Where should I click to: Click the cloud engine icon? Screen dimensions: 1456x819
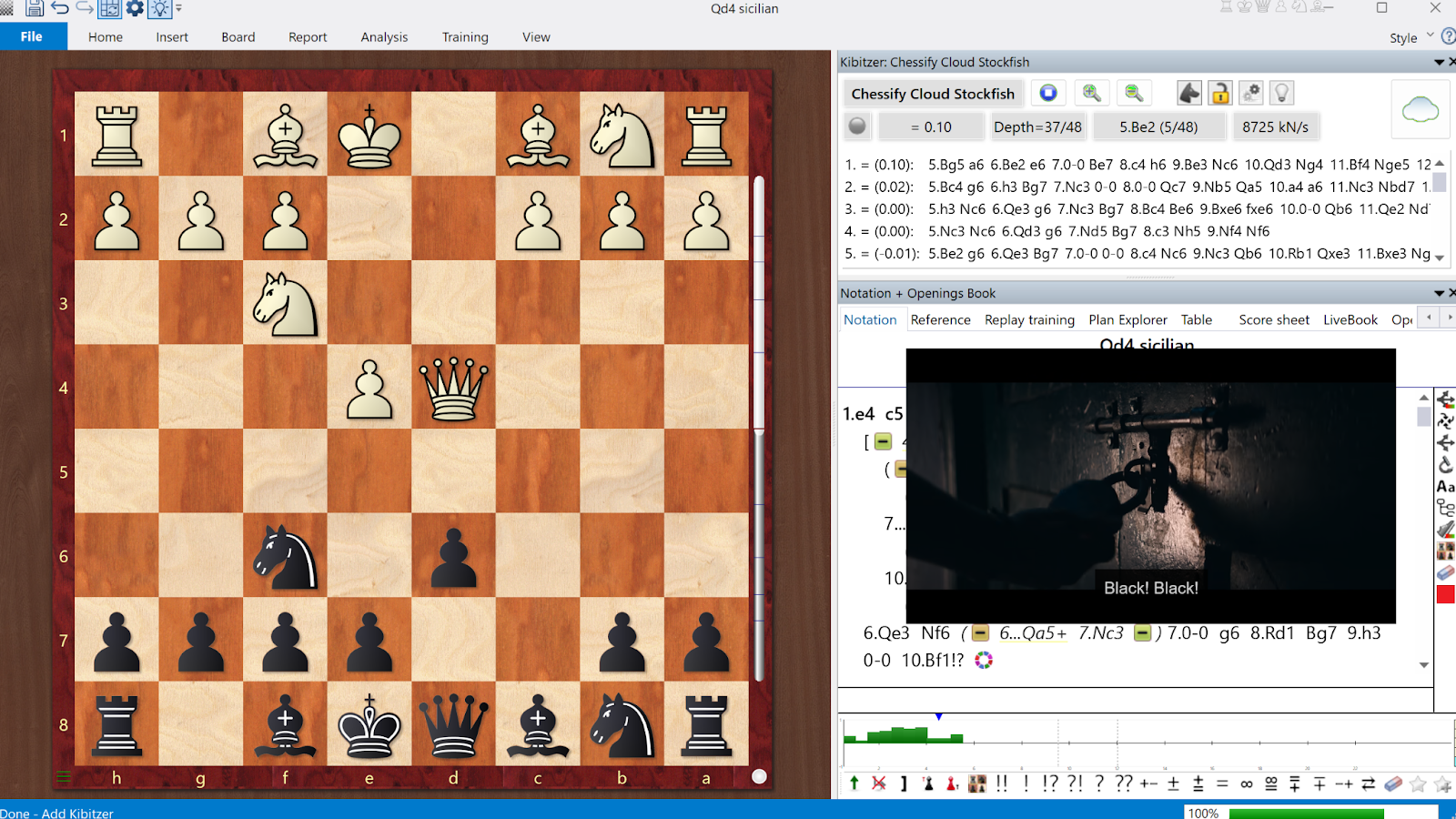coord(1420,110)
